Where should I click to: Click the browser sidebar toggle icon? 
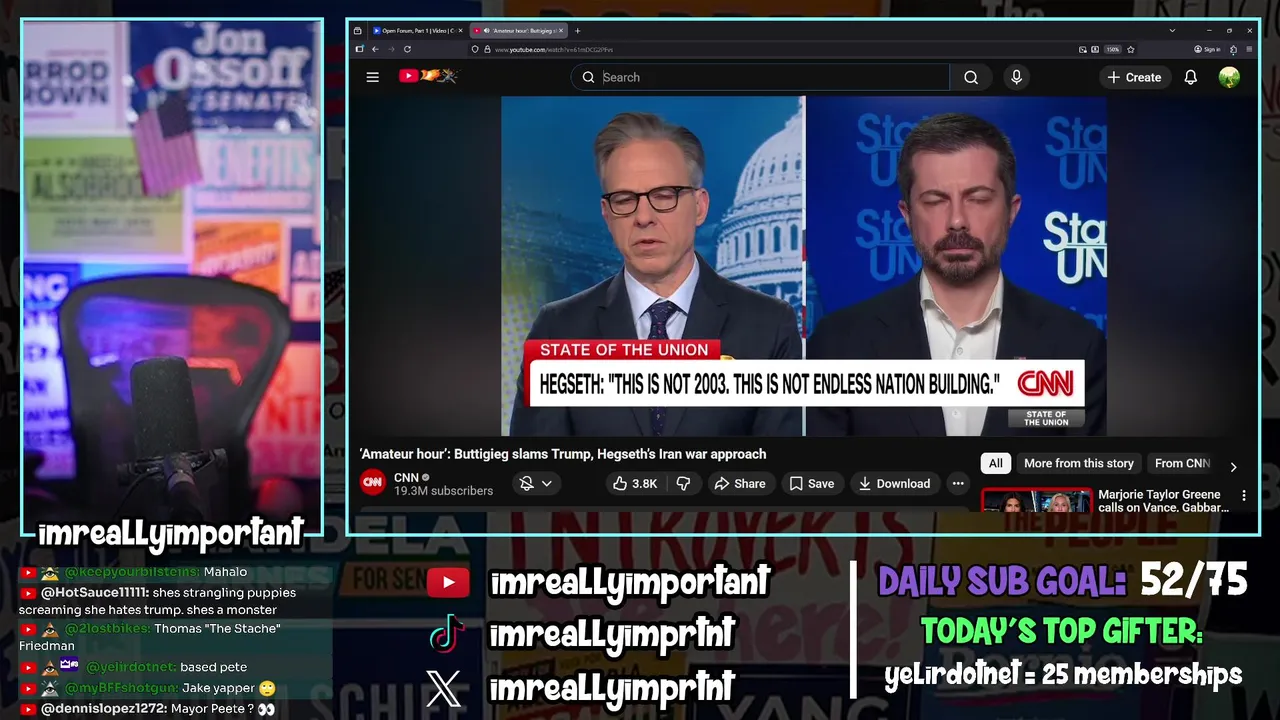pos(359,49)
